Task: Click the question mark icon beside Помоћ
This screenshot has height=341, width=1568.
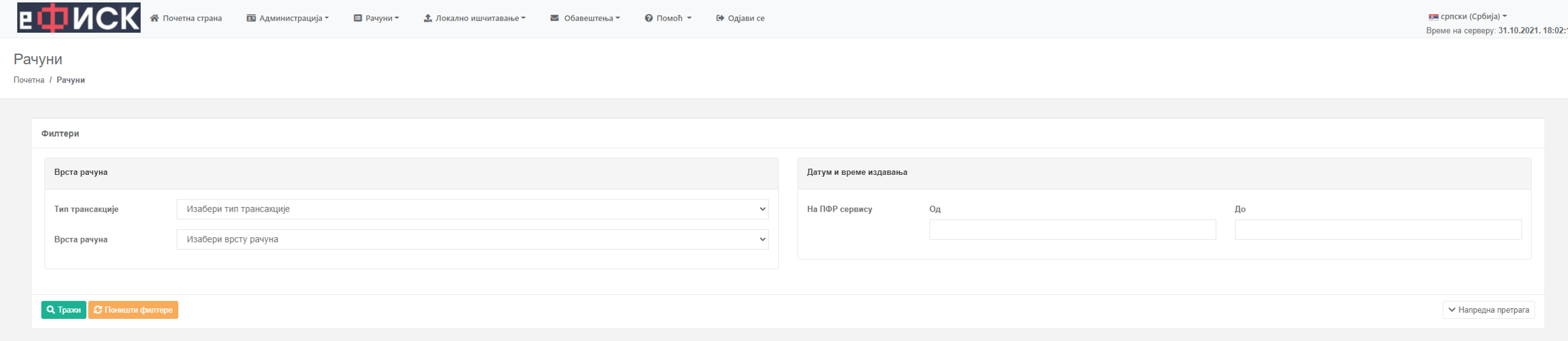Action: click(x=649, y=18)
